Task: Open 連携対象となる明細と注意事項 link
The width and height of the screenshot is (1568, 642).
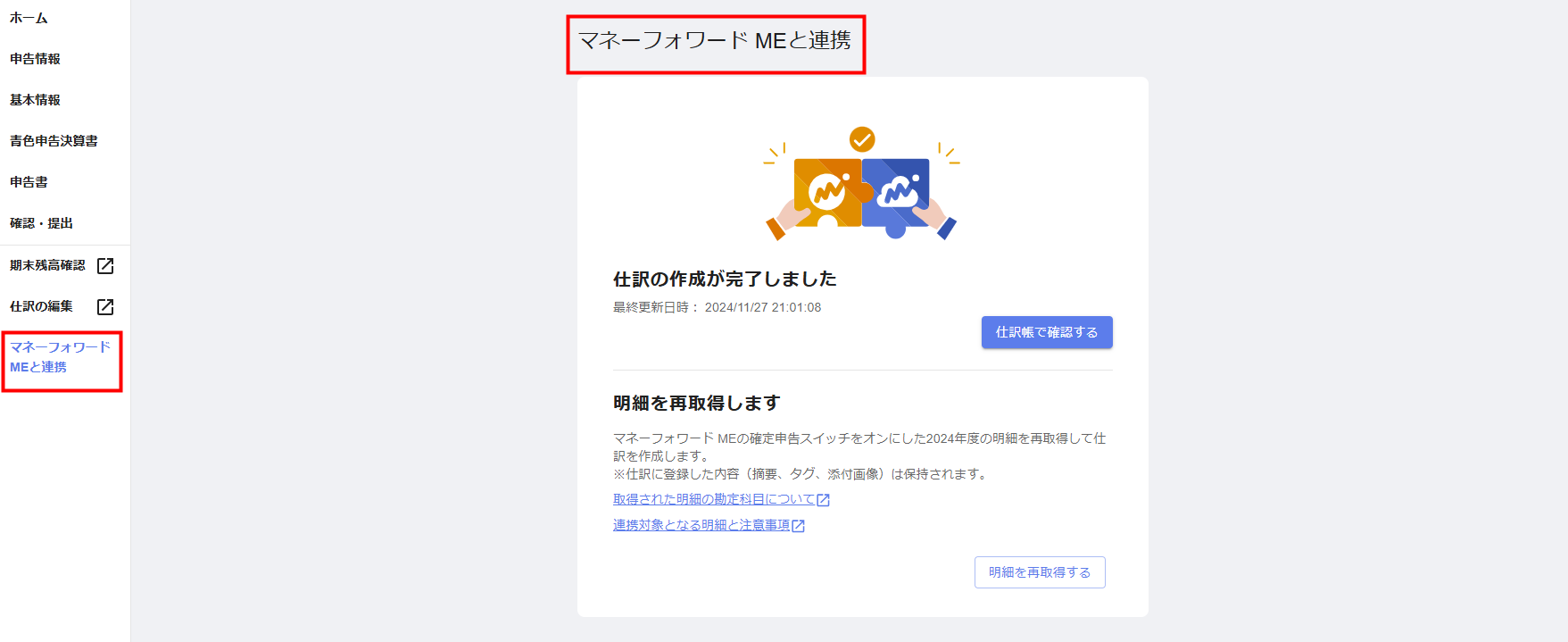Action: (x=701, y=526)
